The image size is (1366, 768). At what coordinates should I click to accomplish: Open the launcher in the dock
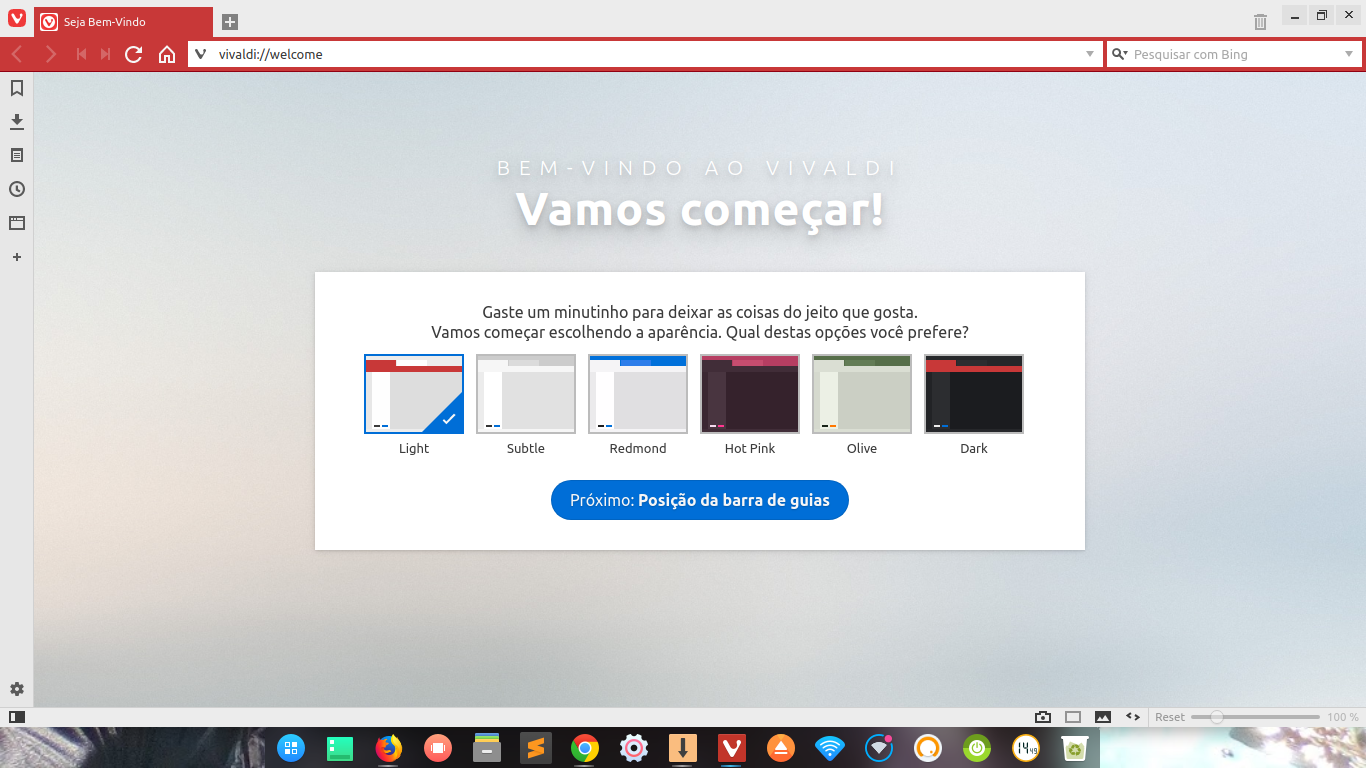coord(291,748)
